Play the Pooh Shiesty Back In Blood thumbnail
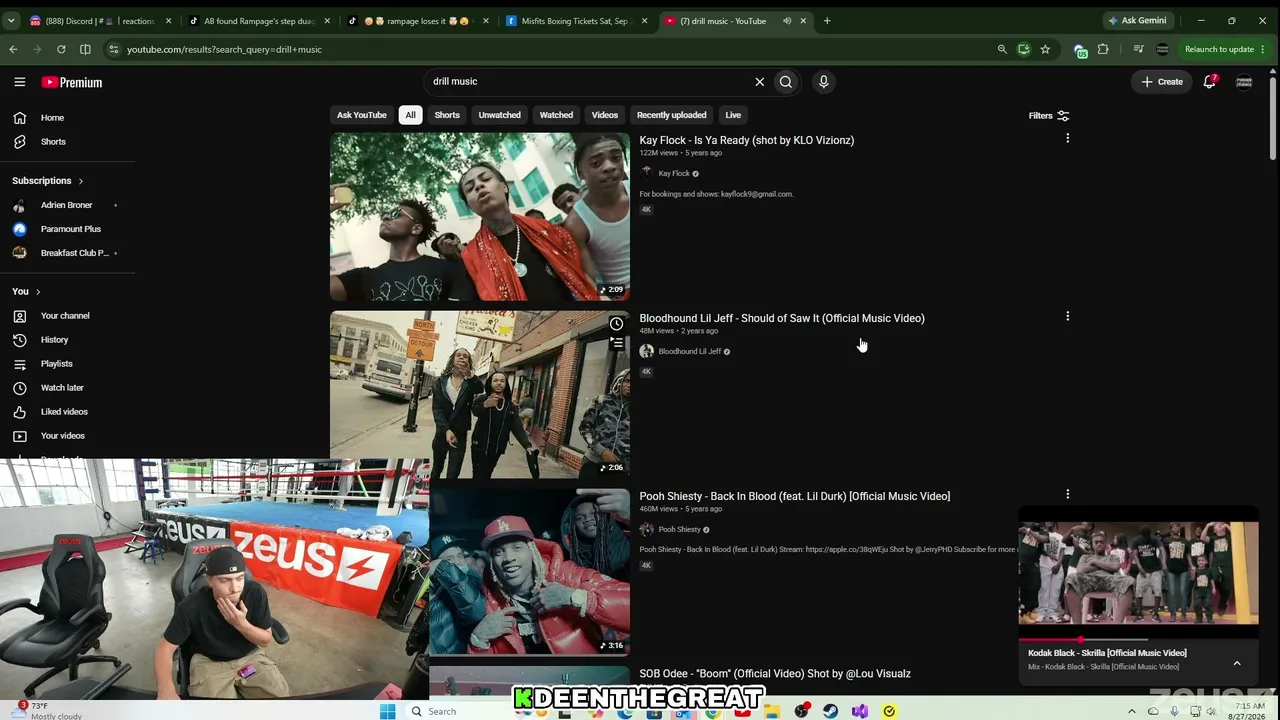 (x=530, y=572)
